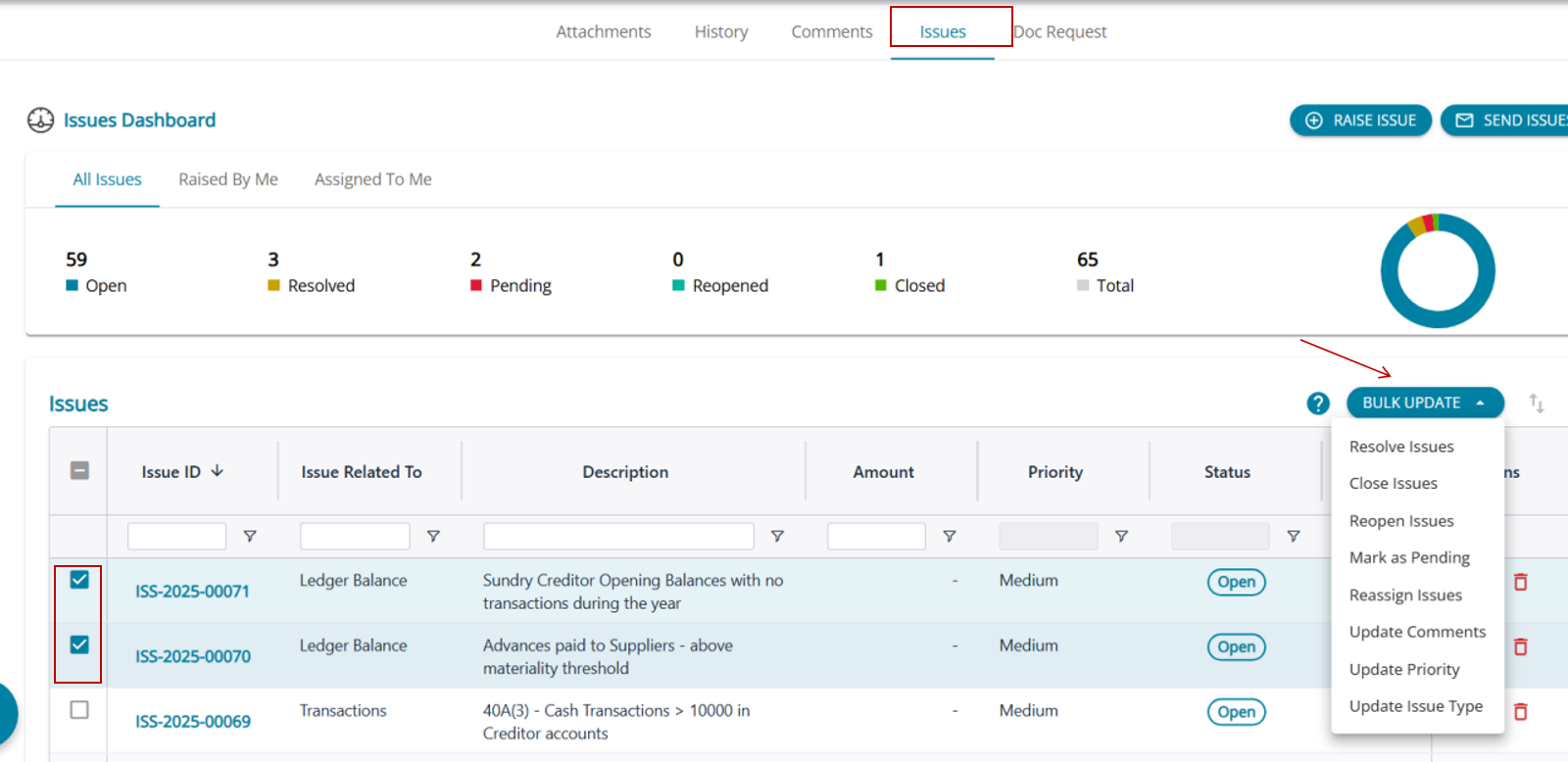Select the ISS-2025-00069 row checkbox
The width and height of the screenshot is (1568, 762).
click(x=79, y=710)
